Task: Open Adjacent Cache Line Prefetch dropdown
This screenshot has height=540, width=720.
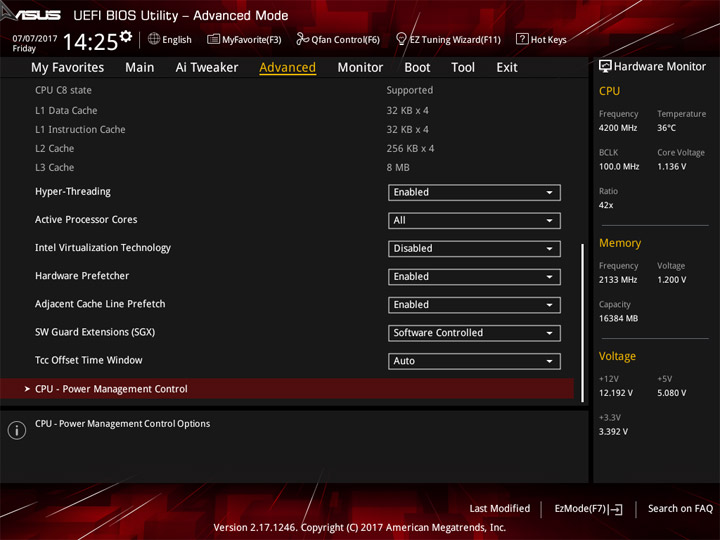Action: [474, 305]
